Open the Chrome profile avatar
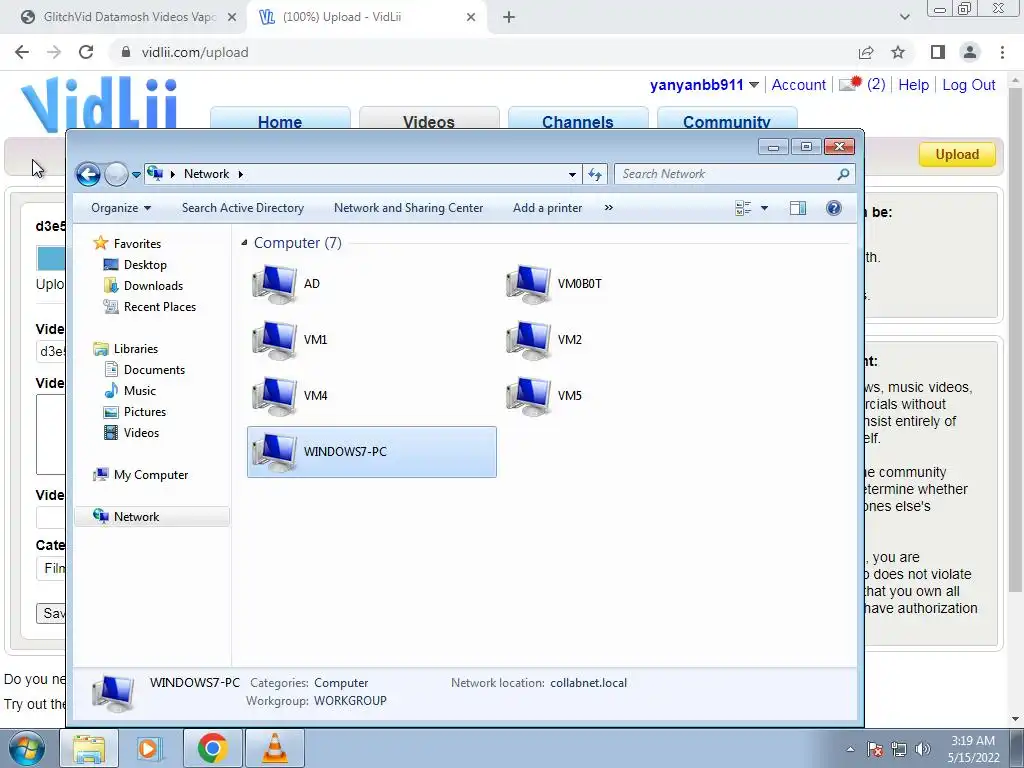This screenshot has height=768, width=1024. click(x=970, y=52)
